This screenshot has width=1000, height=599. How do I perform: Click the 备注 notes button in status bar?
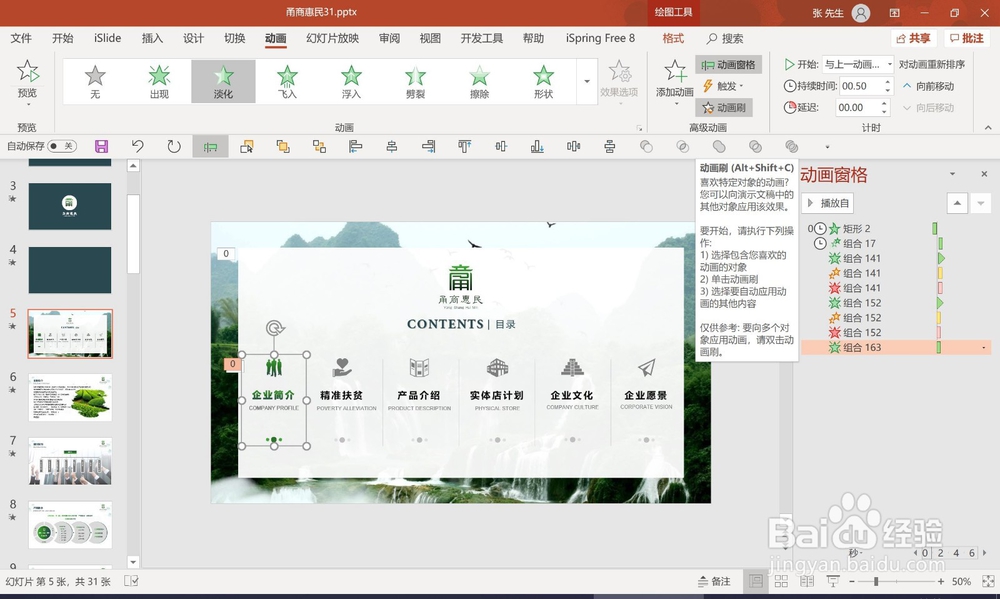tap(714, 581)
